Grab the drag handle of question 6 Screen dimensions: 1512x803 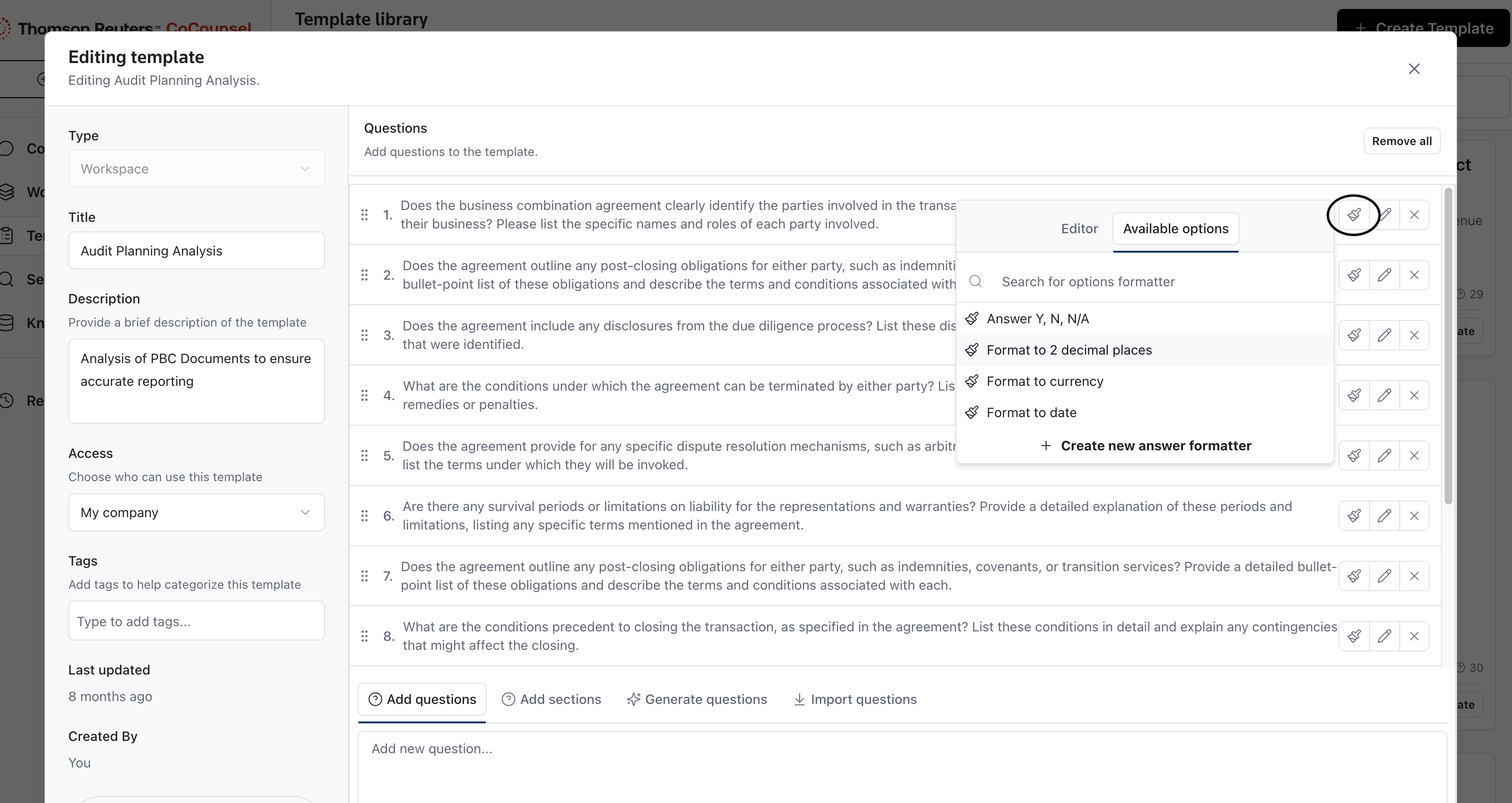pyautogui.click(x=364, y=516)
